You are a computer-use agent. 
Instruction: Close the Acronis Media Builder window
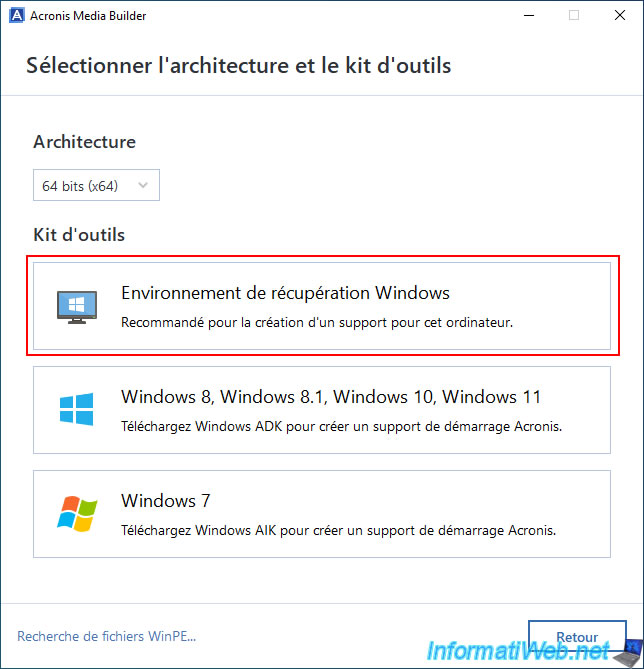(x=619, y=15)
